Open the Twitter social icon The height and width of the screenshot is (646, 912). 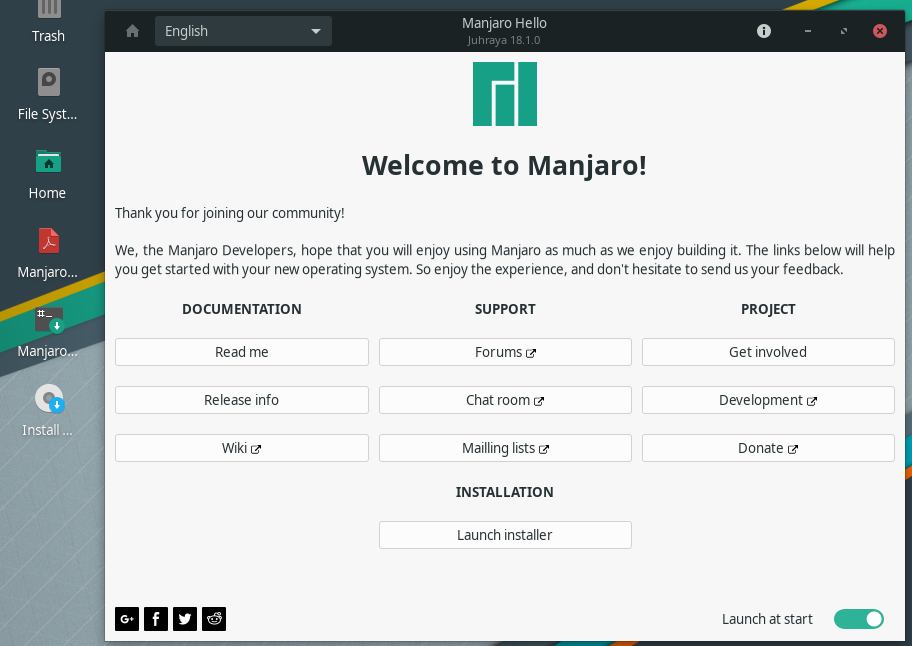[x=185, y=619]
